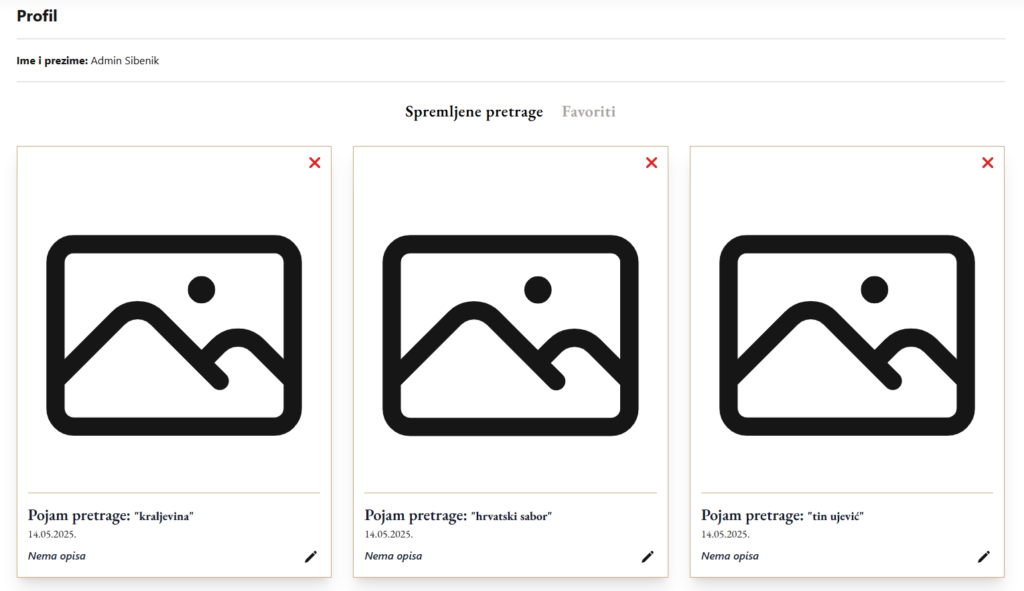Open search term link "kraljevina"

(111, 515)
